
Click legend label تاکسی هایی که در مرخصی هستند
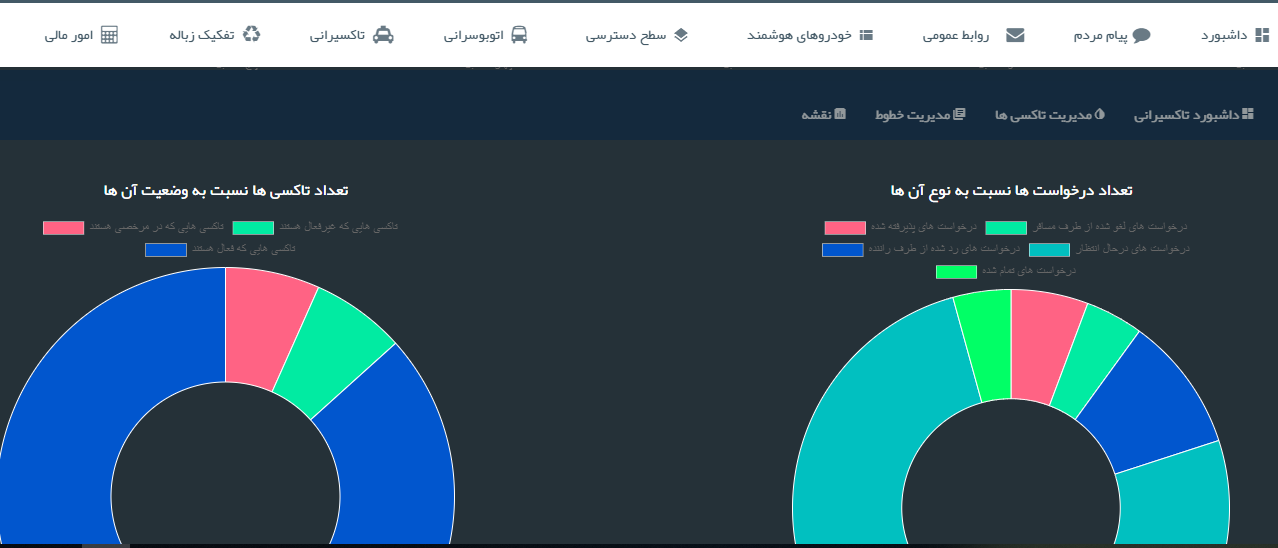click(x=156, y=228)
